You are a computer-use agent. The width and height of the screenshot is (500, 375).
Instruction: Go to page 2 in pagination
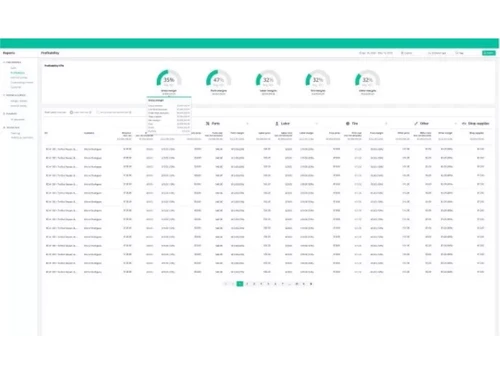pyautogui.click(x=247, y=284)
